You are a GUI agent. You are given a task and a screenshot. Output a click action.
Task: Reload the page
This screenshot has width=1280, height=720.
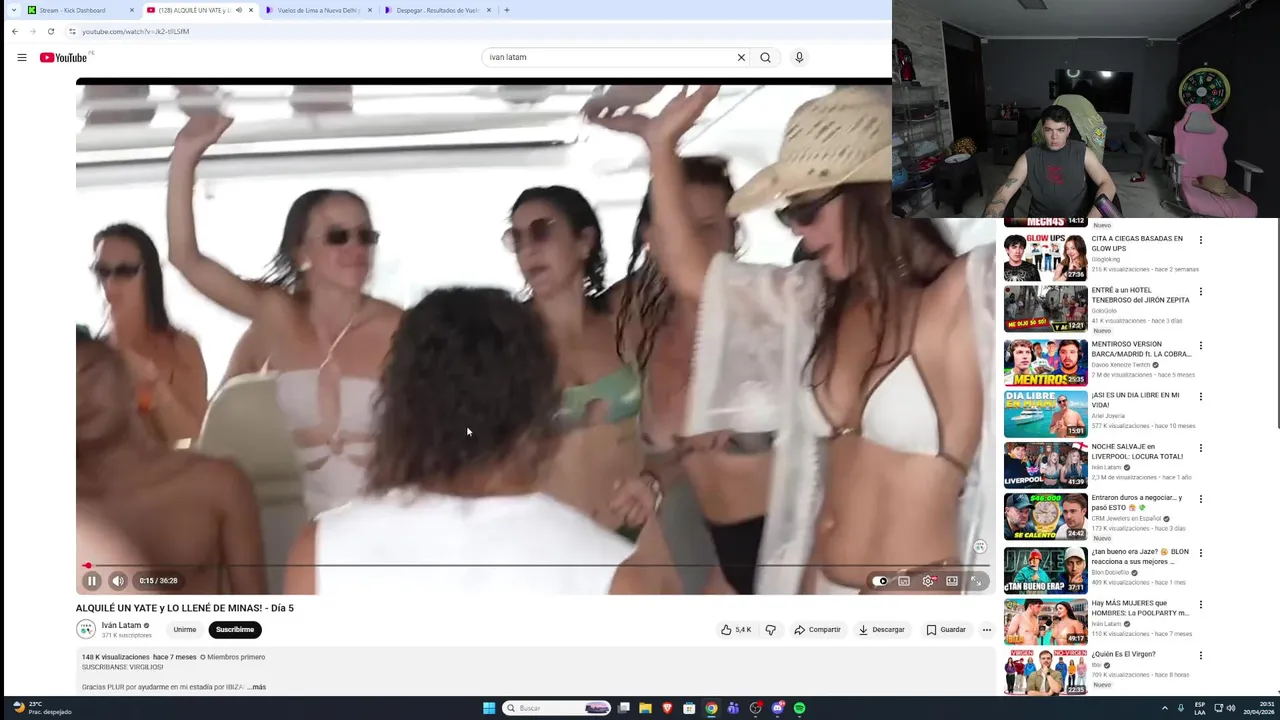[x=51, y=31]
